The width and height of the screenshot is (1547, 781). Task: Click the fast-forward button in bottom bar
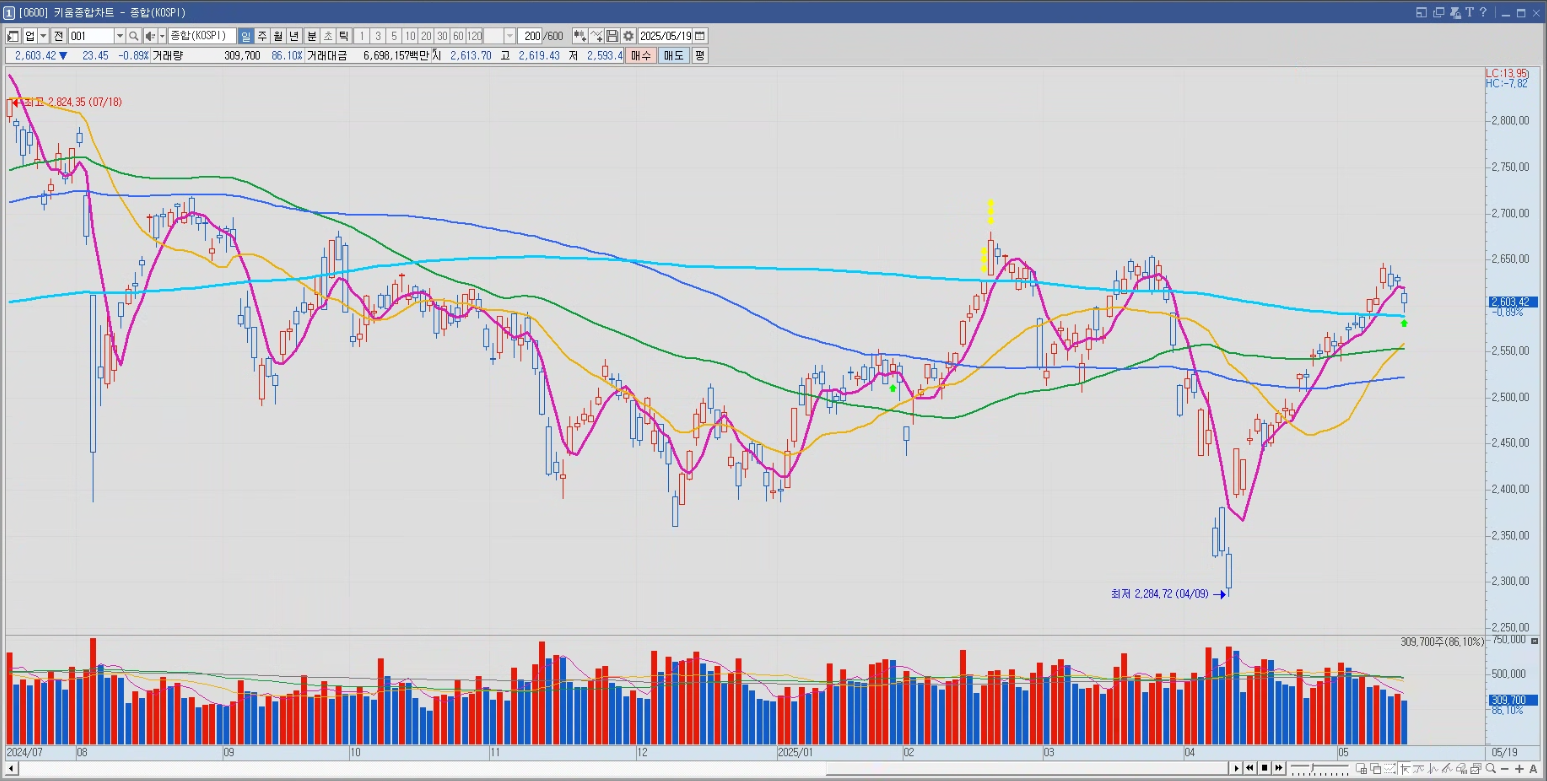(1279, 768)
